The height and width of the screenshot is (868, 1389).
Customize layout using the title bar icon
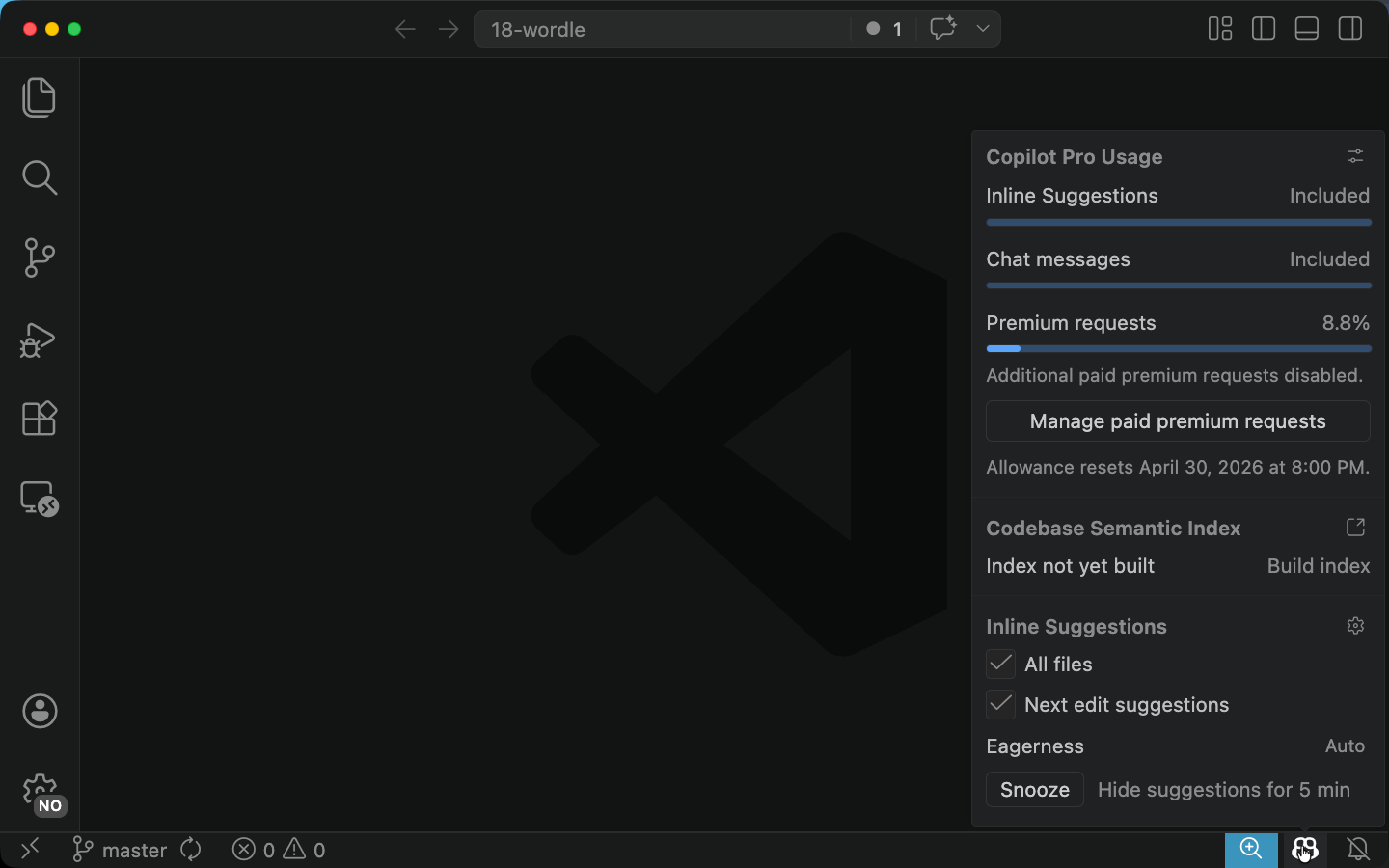(1220, 29)
